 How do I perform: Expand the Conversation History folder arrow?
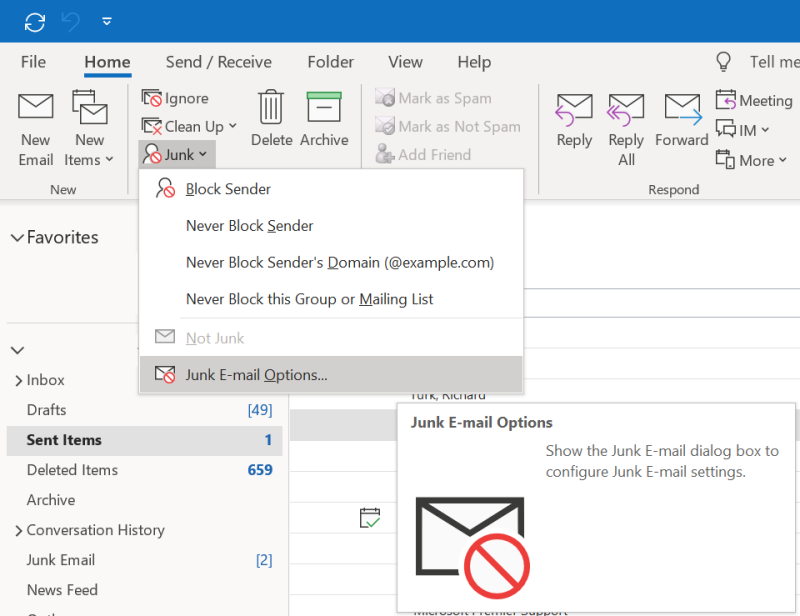click(18, 531)
